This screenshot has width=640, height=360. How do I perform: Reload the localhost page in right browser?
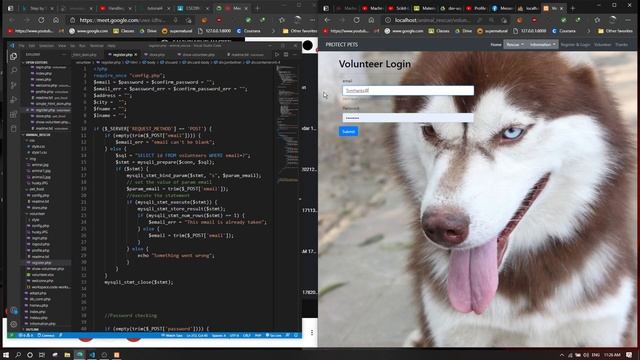(x=356, y=20)
